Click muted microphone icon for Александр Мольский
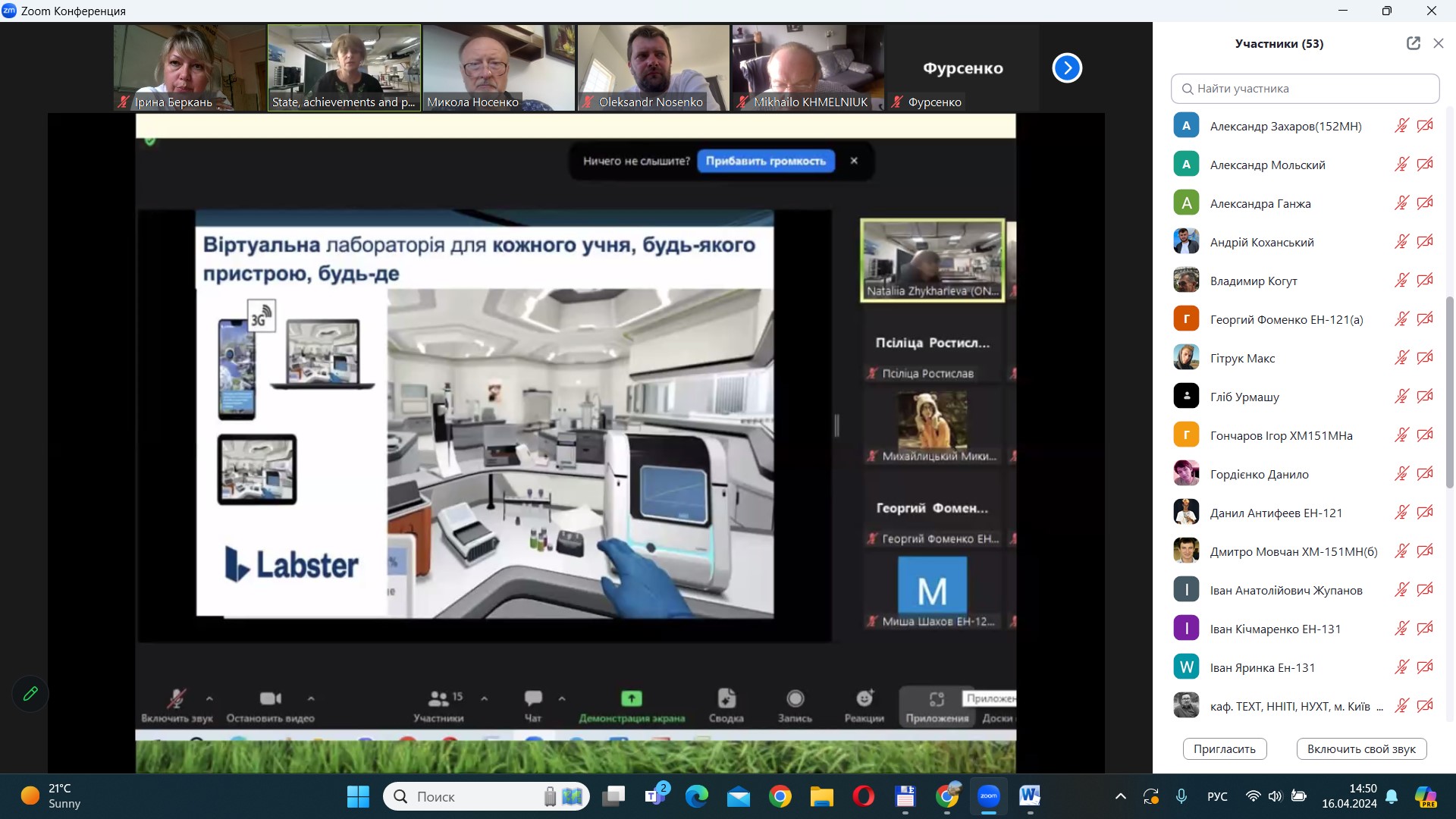 (x=1401, y=165)
